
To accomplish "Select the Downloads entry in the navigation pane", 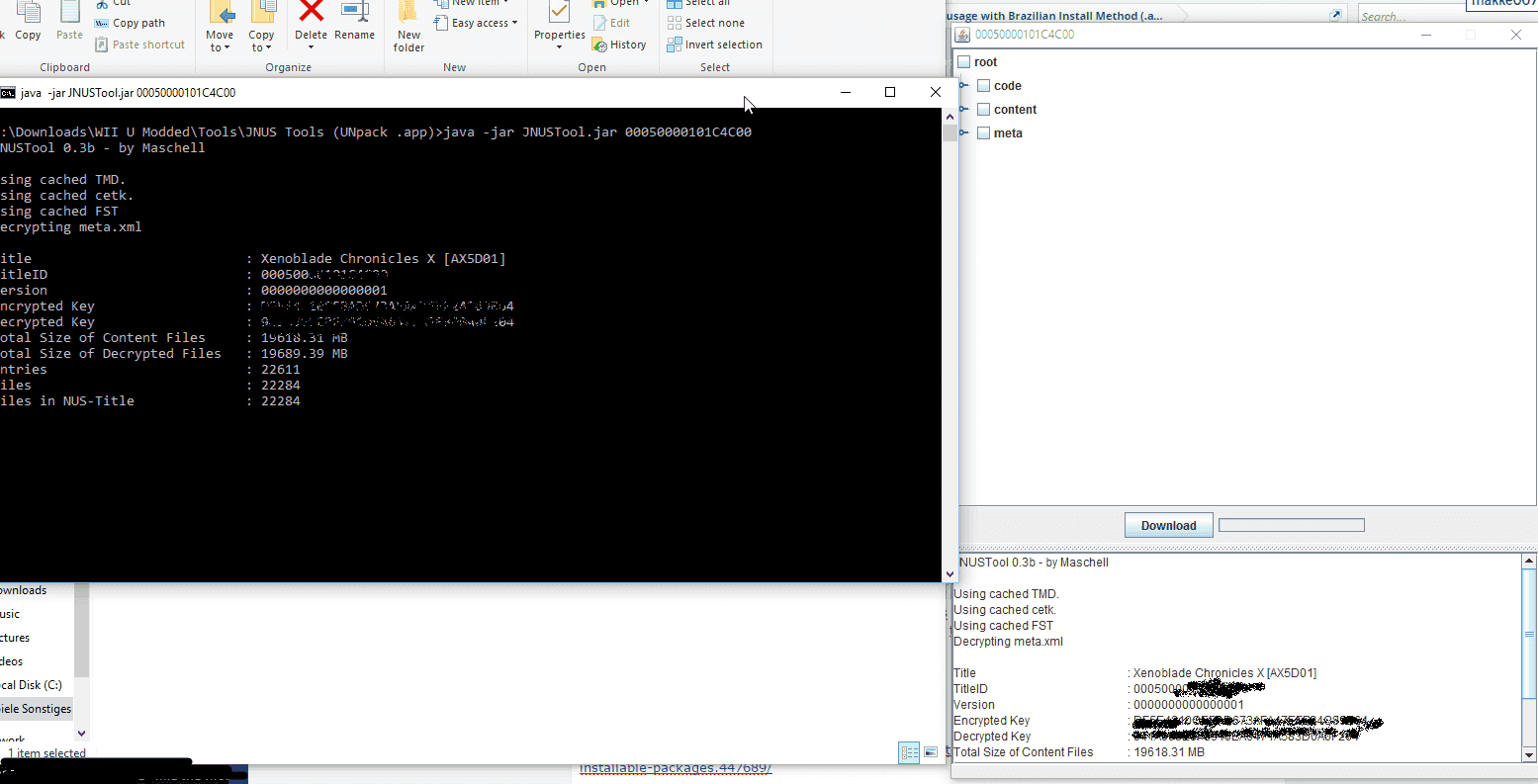I will click(23, 590).
